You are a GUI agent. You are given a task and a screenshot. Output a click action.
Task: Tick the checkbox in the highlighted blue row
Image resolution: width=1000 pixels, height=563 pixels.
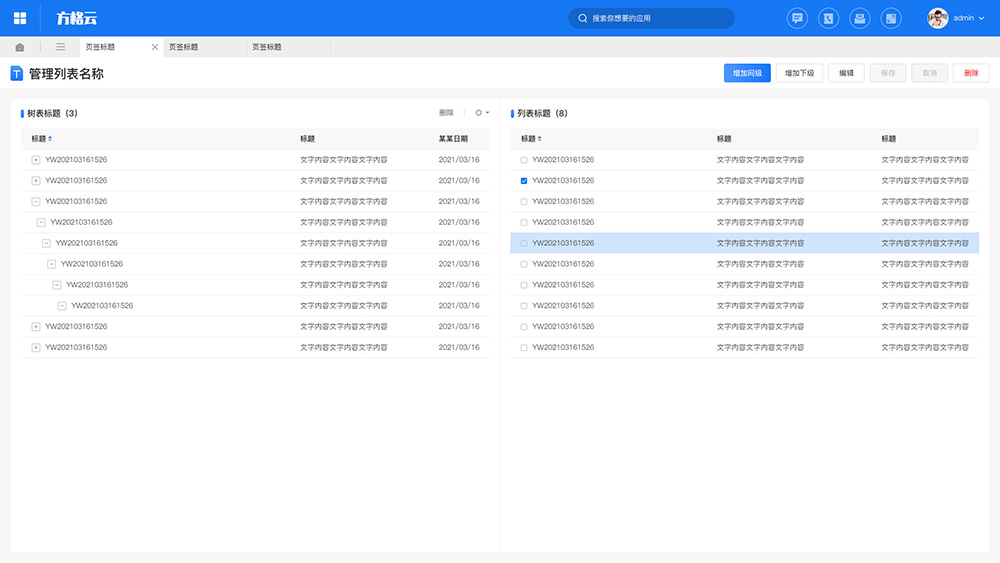[x=524, y=244]
